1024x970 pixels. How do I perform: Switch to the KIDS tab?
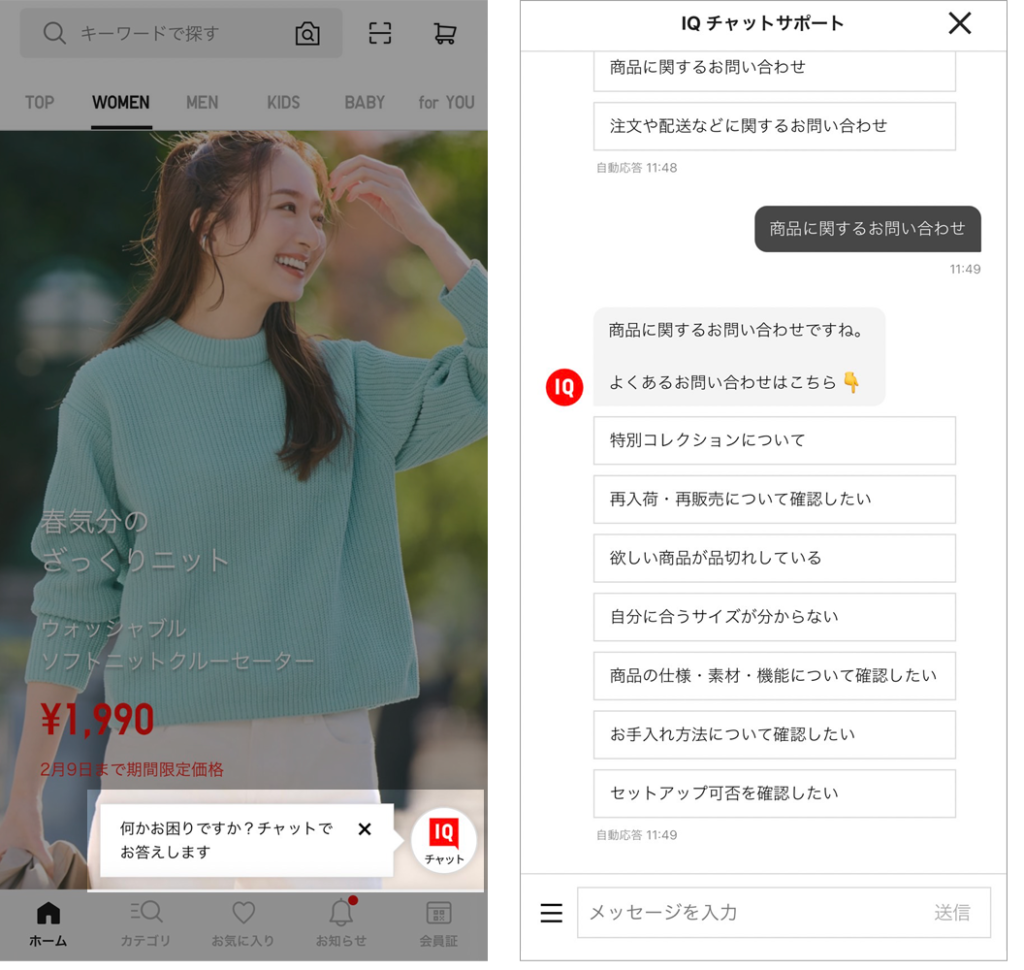click(x=283, y=102)
